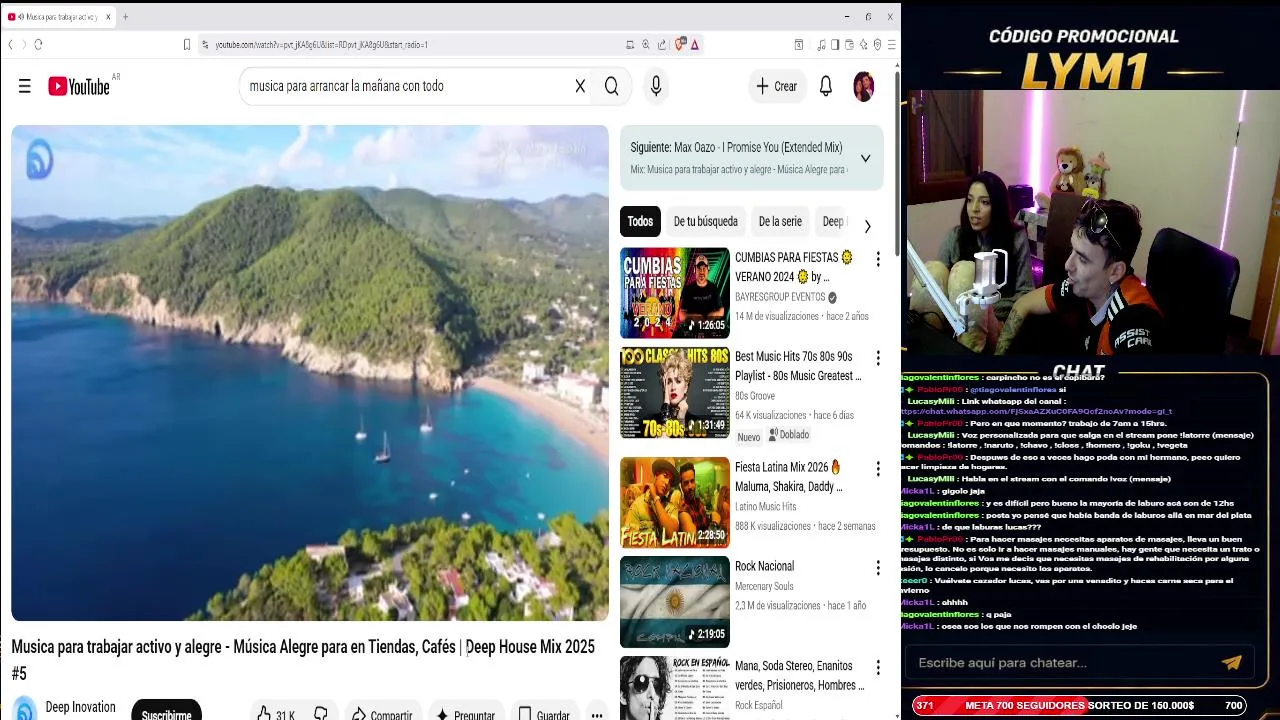Open the channel watermark on video
The width and height of the screenshot is (1280, 720).
[x=40, y=161]
